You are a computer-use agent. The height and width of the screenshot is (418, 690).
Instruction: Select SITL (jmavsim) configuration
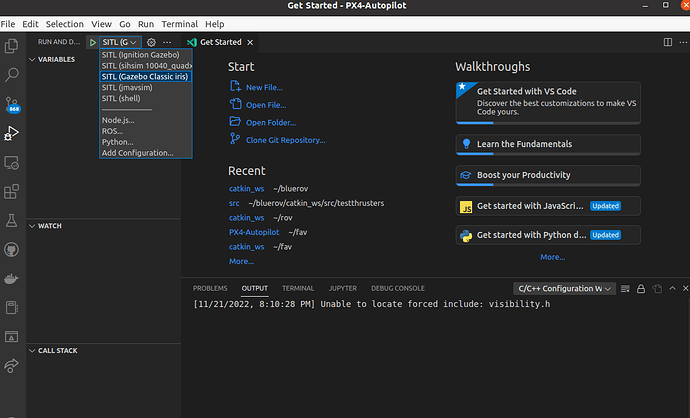coord(146,88)
